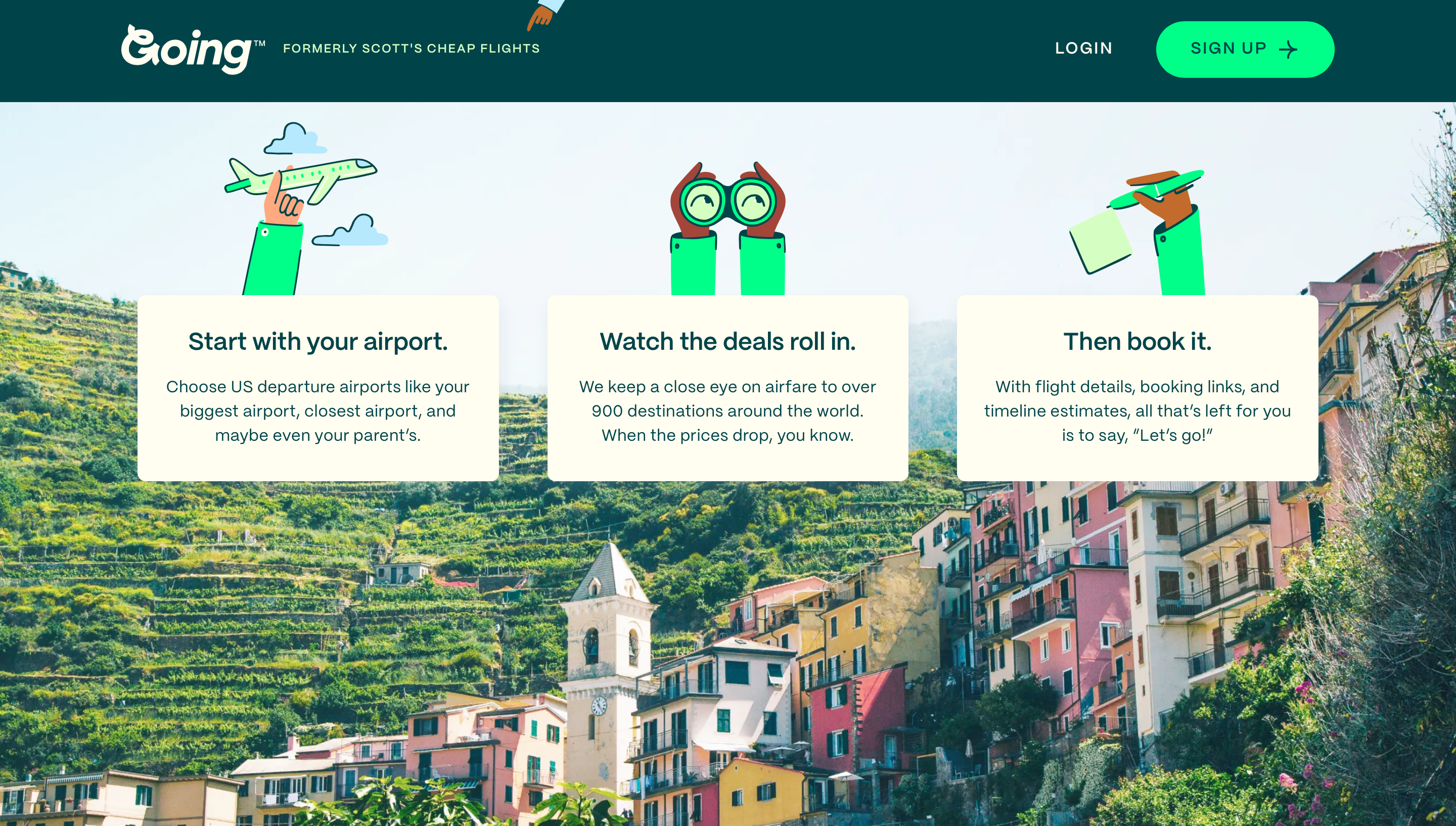Click the airplane in hand illustration
1456x826 pixels.
(x=301, y=181)
